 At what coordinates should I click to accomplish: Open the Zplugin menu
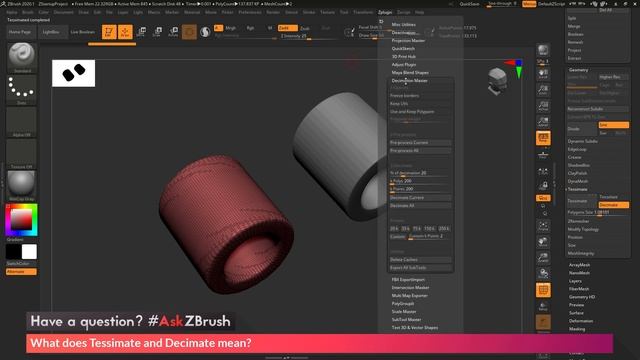point(385,12)
